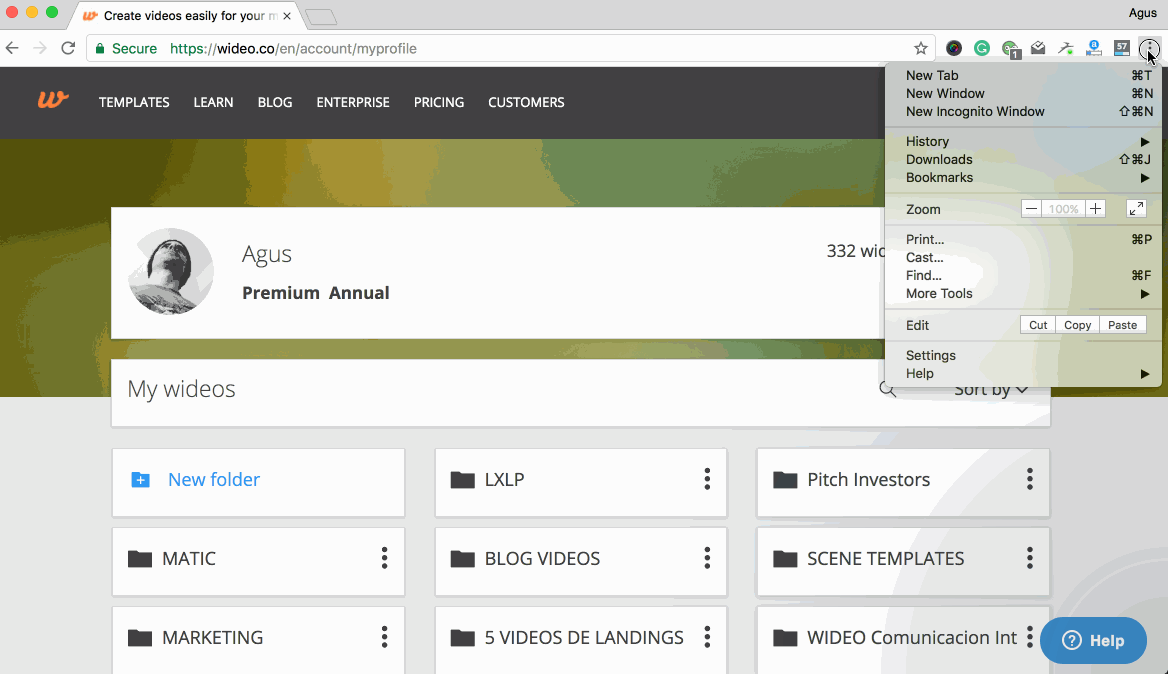Open the BLOG VIDEOS folder options menu
1168x674 pixels.
point(707,558)
